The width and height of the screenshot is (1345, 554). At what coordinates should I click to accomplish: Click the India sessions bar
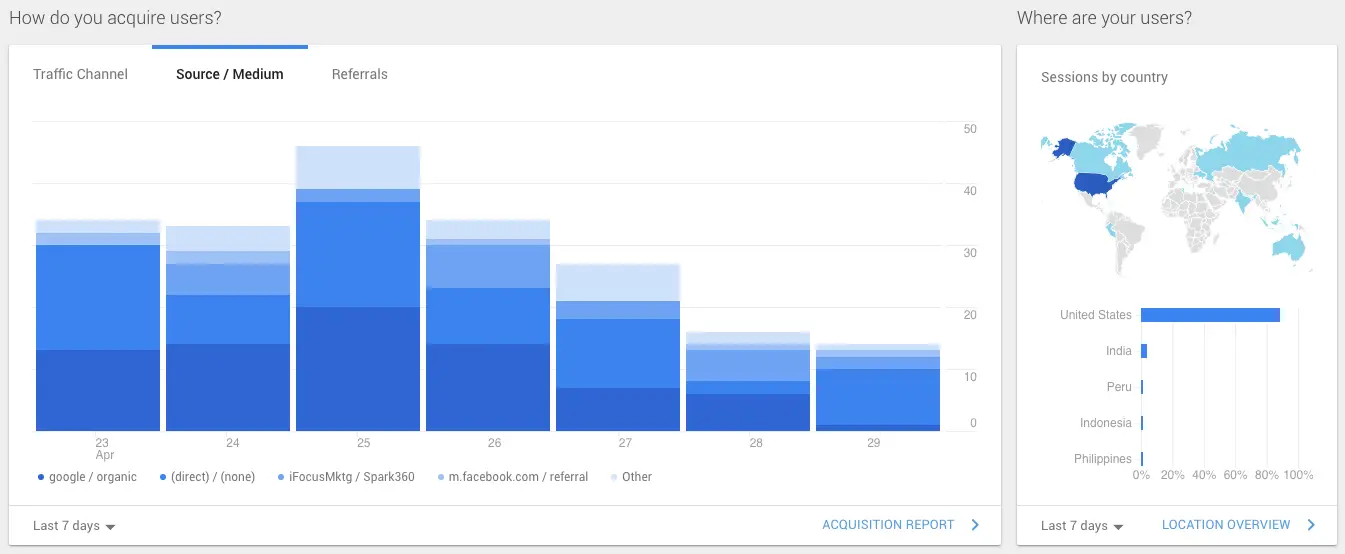pyautogui.click(x=1144, y=351)
